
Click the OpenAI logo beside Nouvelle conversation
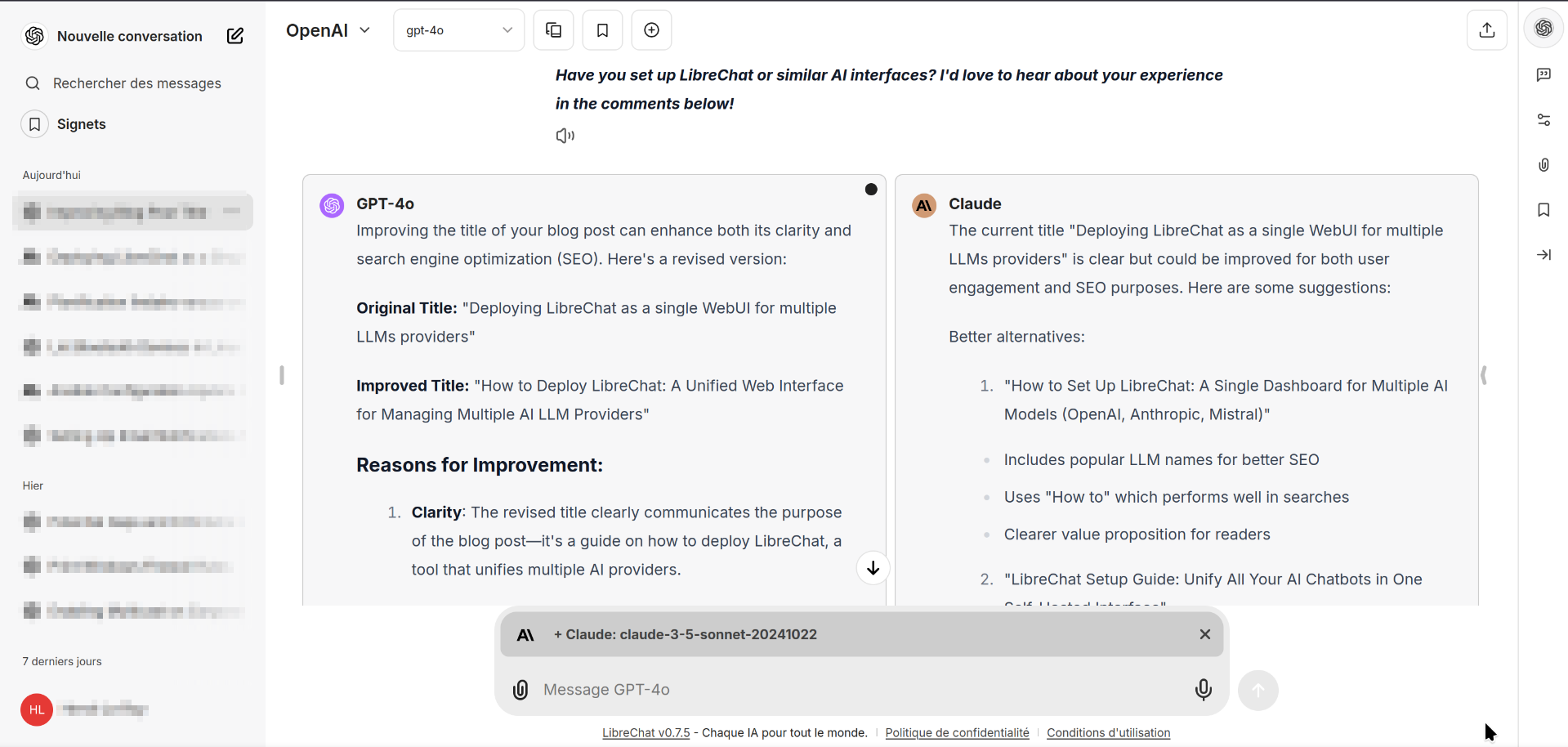click(x=34, y=36)
